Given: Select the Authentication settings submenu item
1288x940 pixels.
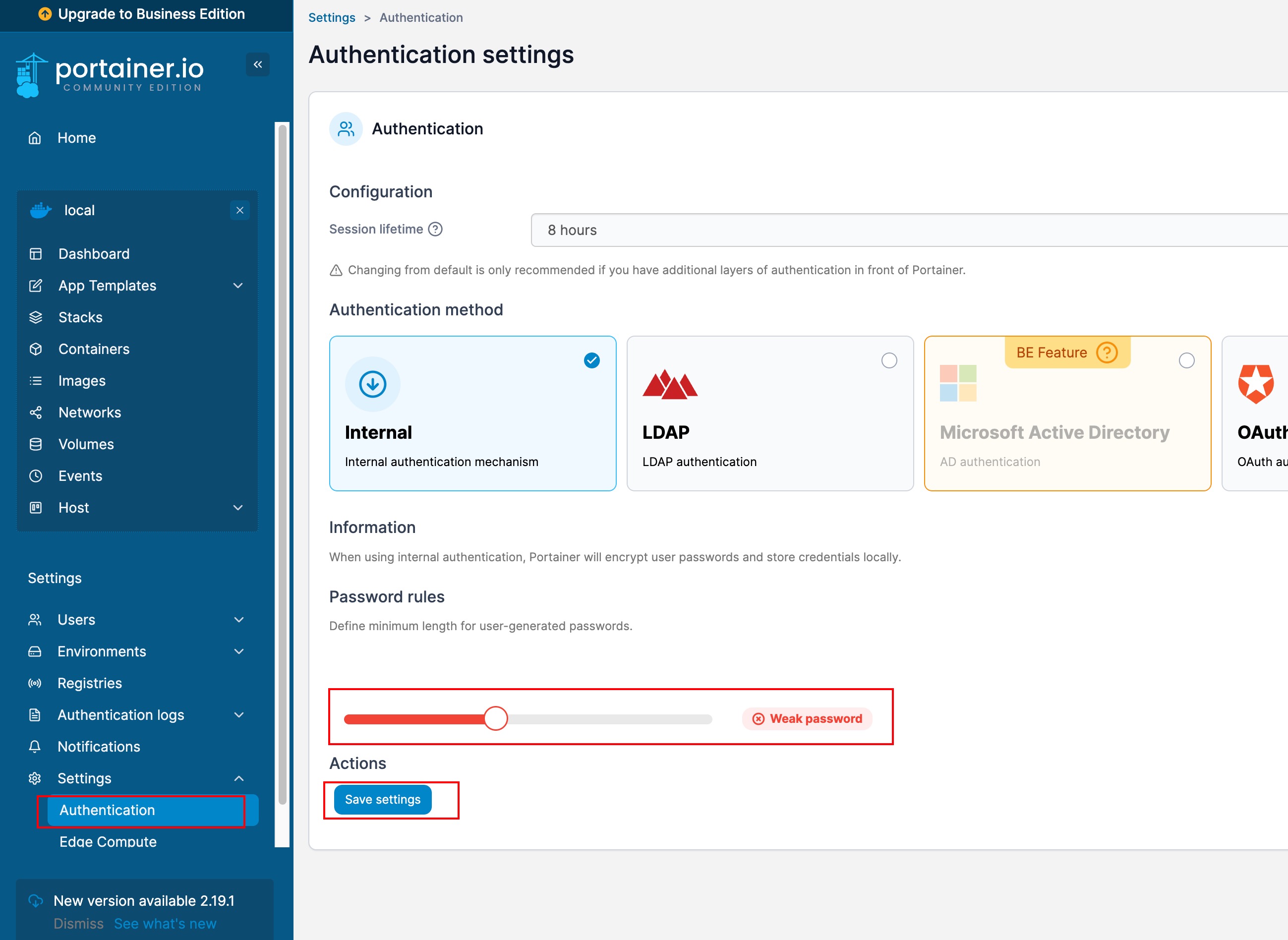Looking at the screenshot, I should (153, 810).
